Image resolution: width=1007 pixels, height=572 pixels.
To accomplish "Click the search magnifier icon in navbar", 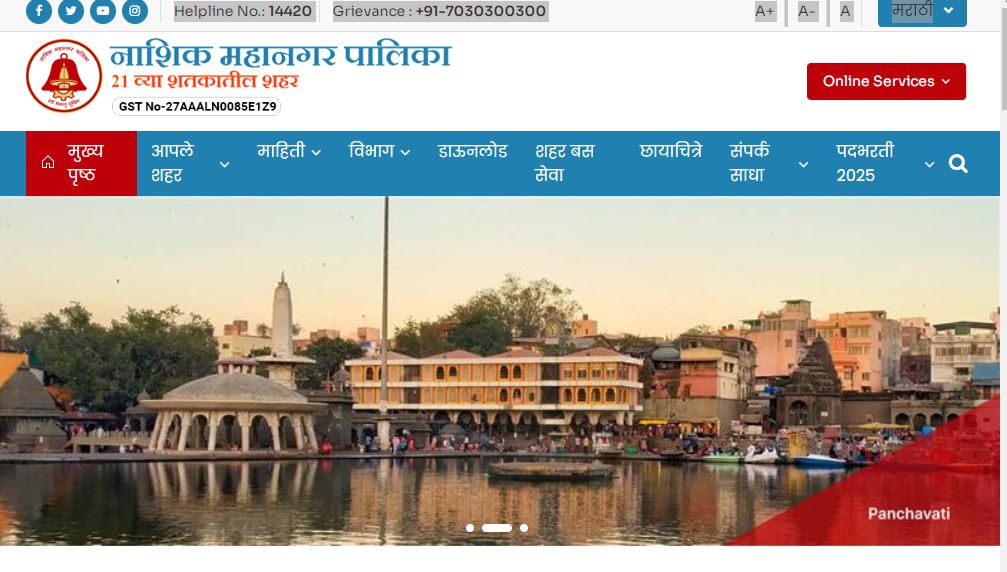I will click(x=958, y=164).
